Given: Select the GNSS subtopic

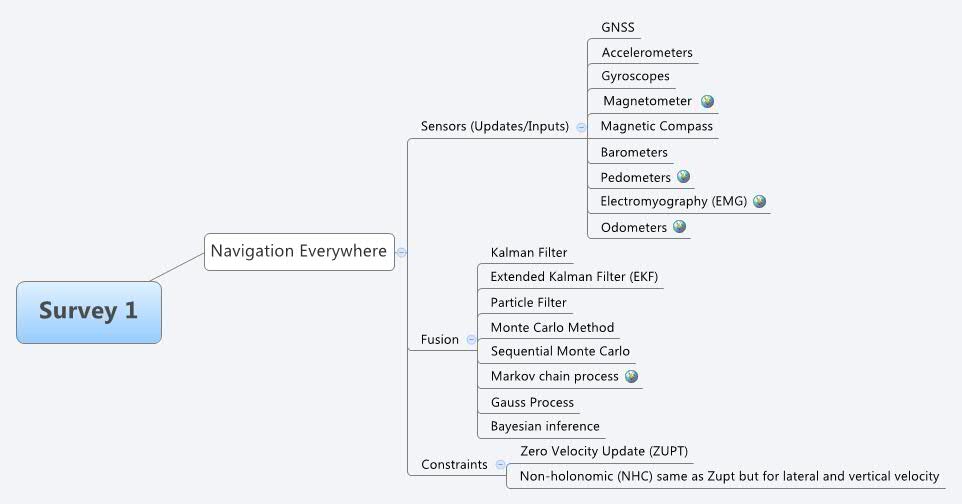Looking at the screenshot, I should point(617,27).
